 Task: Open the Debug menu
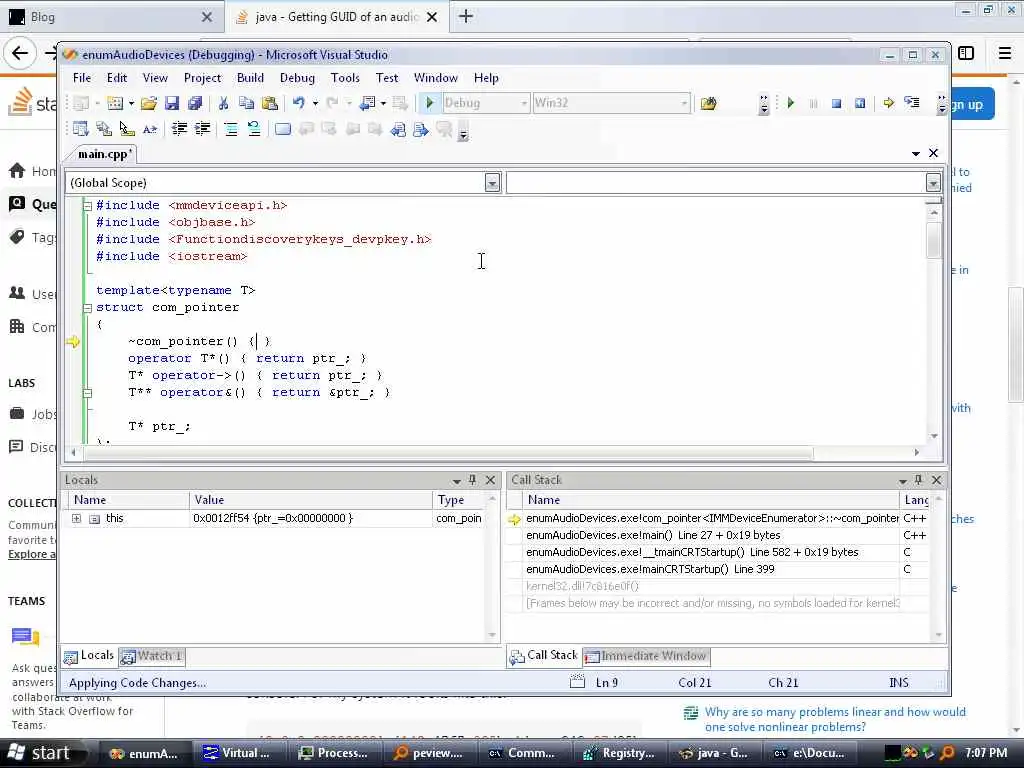pos(297,78)
